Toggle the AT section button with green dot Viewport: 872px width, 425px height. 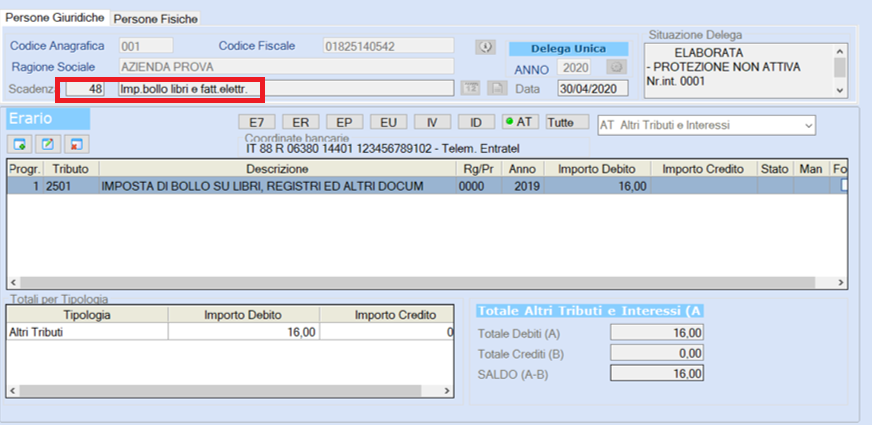point(520,122)
